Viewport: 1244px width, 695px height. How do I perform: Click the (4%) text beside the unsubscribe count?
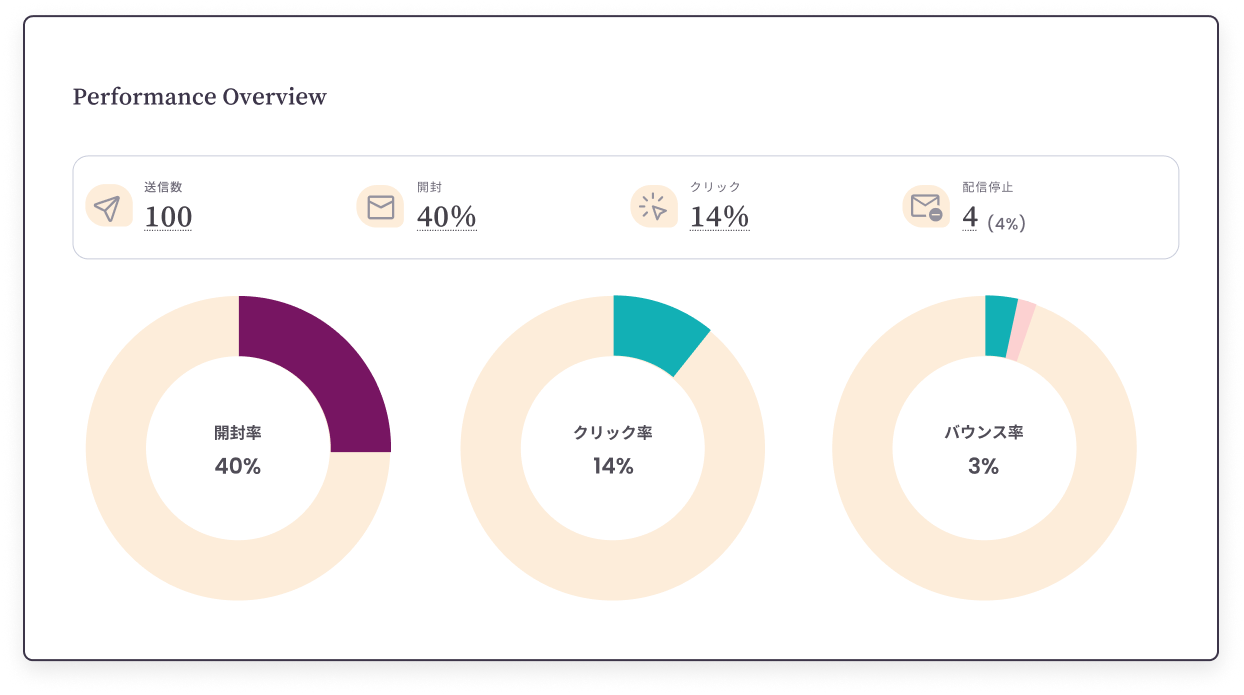(x=1005, y=222)
